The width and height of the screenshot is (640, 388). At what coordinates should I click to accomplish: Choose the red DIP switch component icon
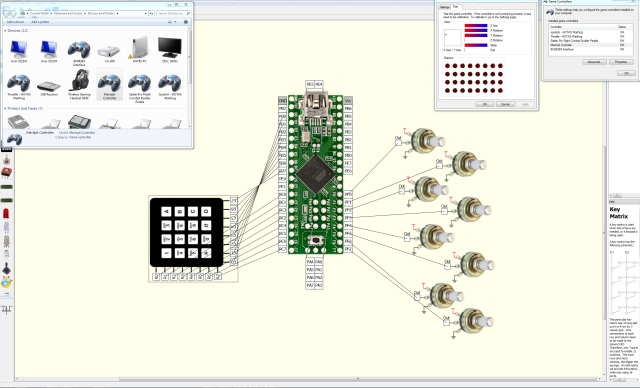click(x=6, y=172)
